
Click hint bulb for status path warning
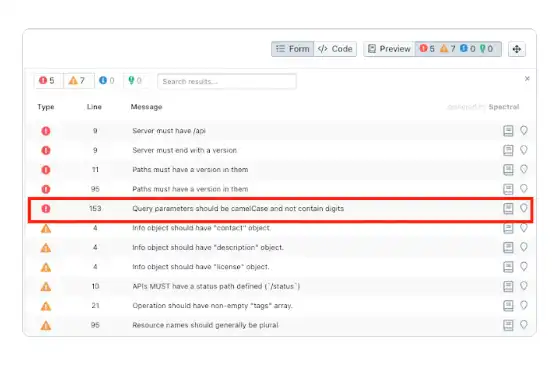[x=524, y=286]
